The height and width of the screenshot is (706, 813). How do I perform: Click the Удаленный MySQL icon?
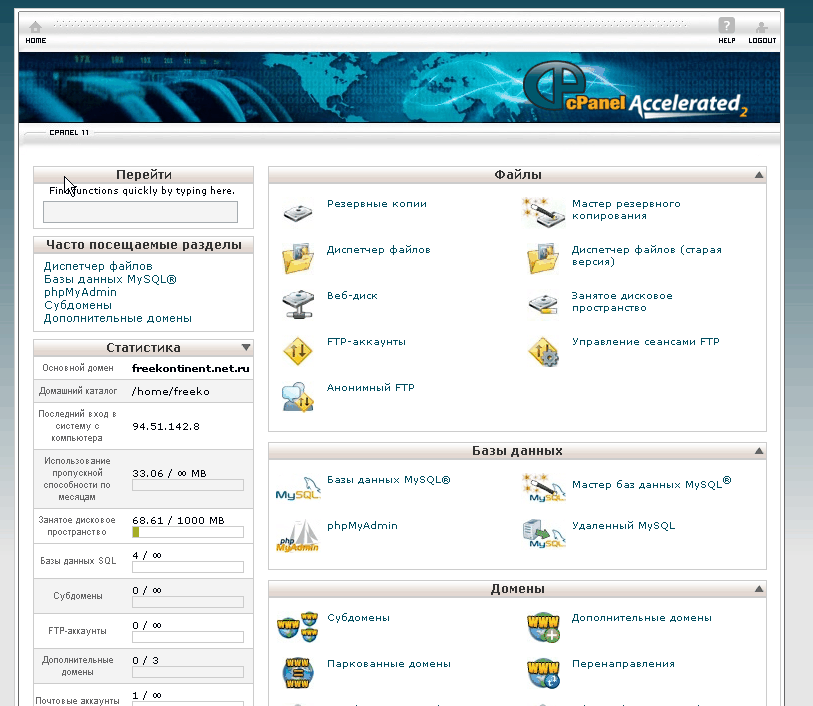tap(543, 534)
